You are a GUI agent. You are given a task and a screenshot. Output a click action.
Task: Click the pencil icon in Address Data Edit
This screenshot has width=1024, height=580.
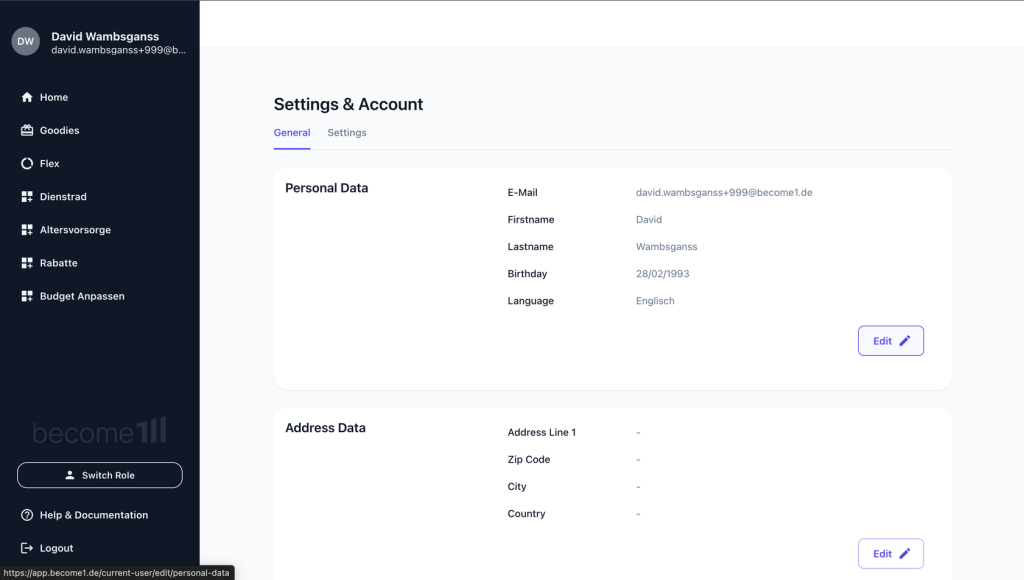(904, 553)
